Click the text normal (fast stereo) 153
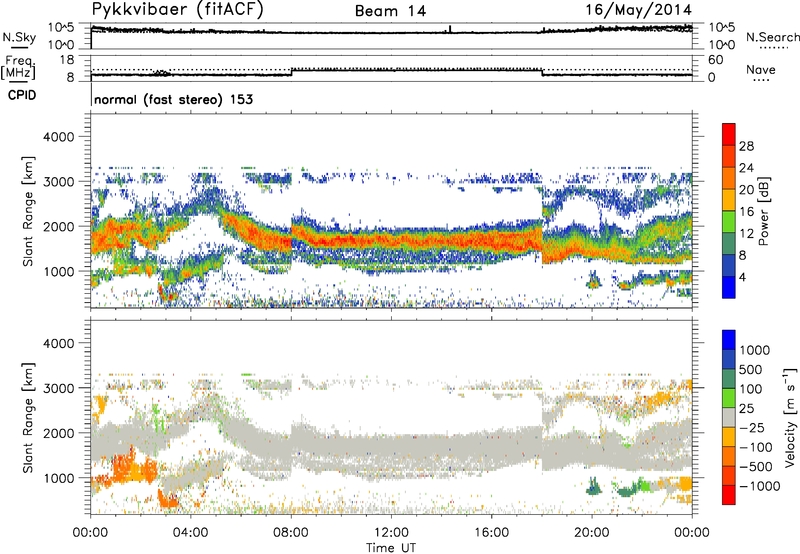The image size is (800, 554). [173, 99]
